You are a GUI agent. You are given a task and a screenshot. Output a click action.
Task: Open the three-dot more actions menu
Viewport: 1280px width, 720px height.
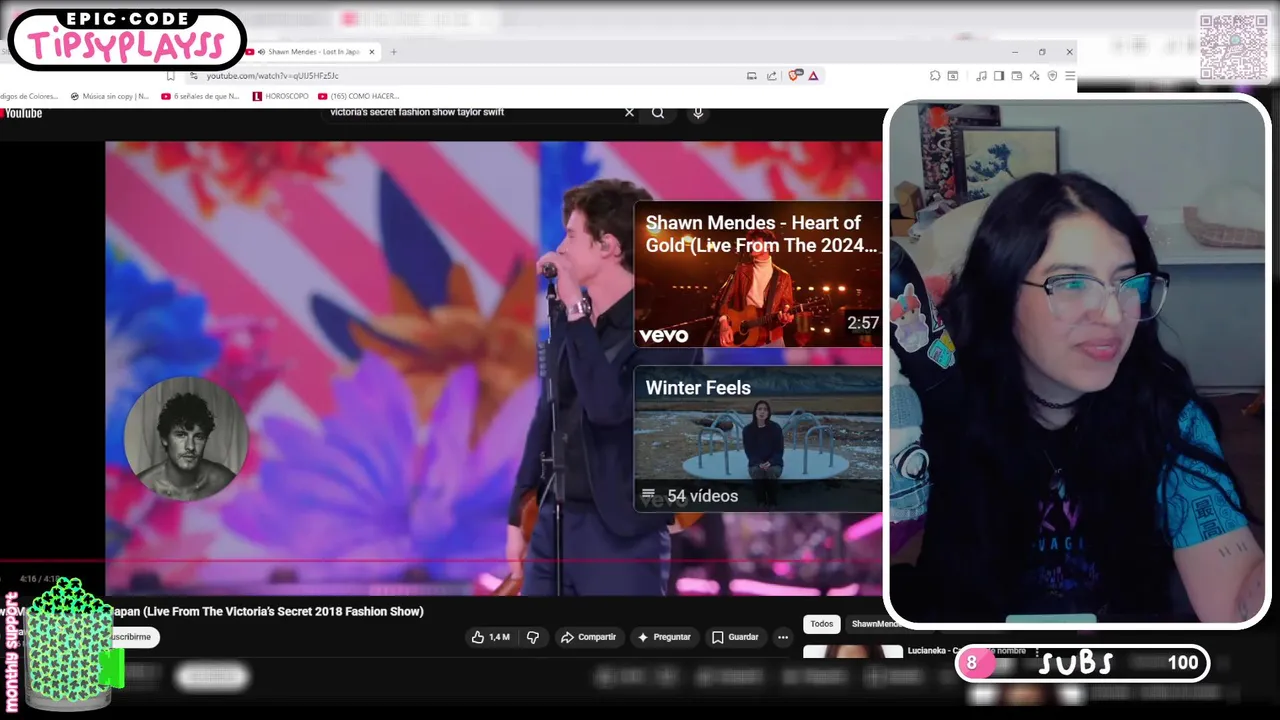pyautogui.click(x=783, y=637)
